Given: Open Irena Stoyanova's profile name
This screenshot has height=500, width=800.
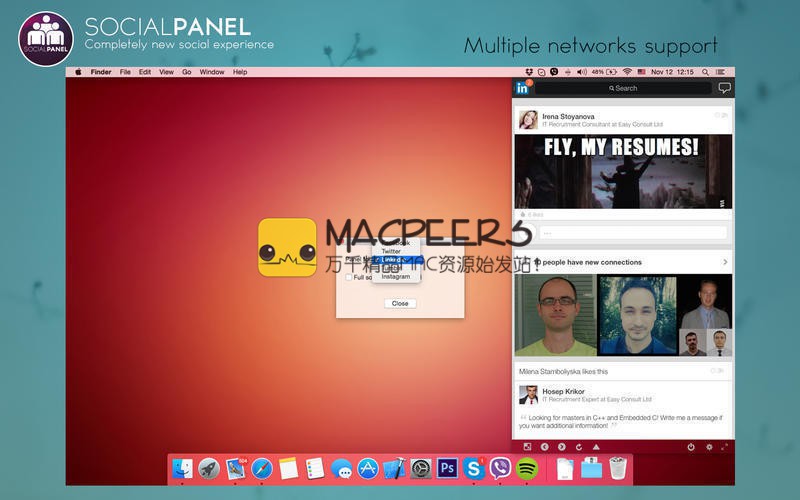Looking at the screenshot, I should [568, 116].
